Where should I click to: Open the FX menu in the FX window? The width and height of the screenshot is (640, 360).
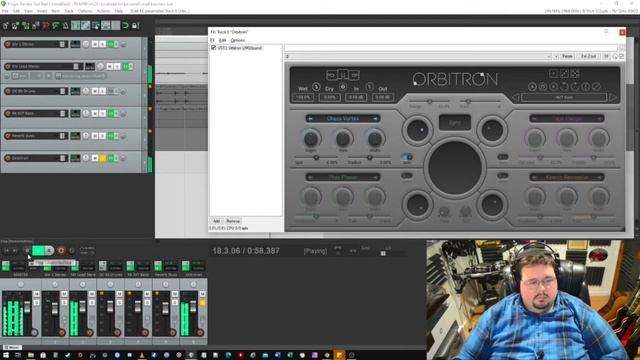212,40
